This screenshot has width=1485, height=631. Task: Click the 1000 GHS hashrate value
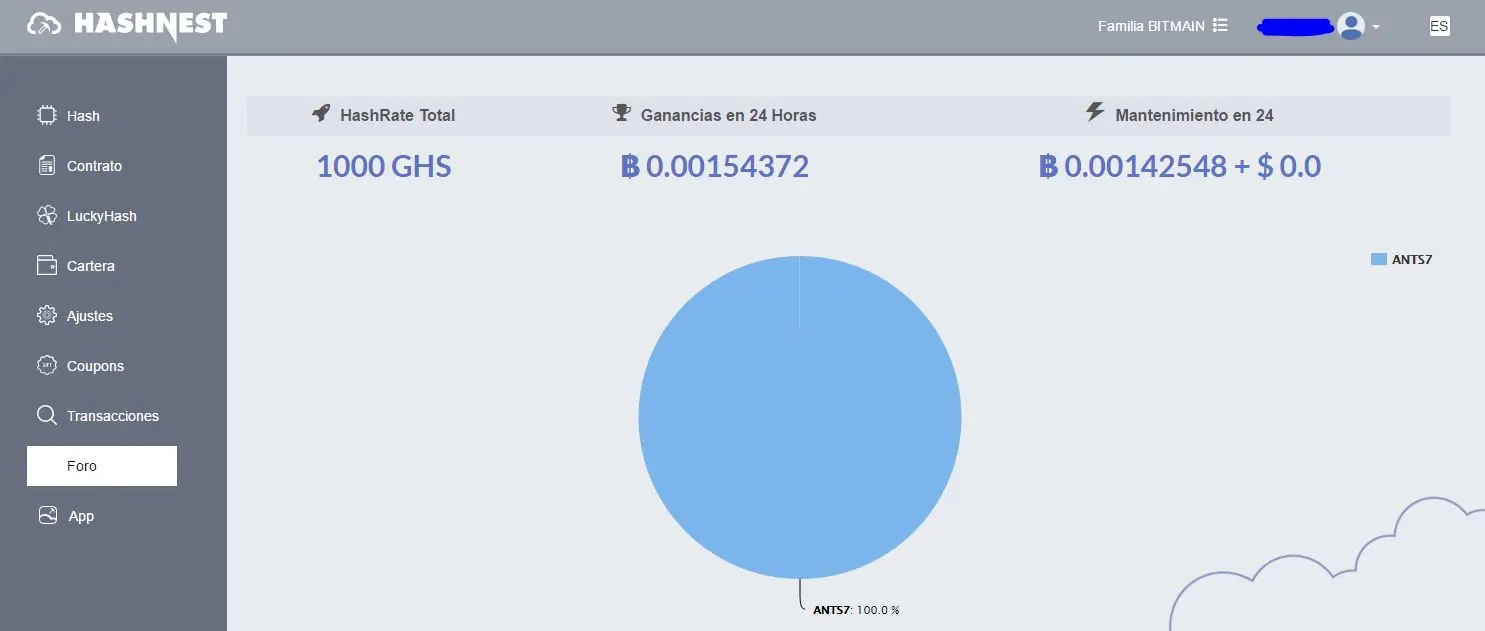(x=384, y=166)
